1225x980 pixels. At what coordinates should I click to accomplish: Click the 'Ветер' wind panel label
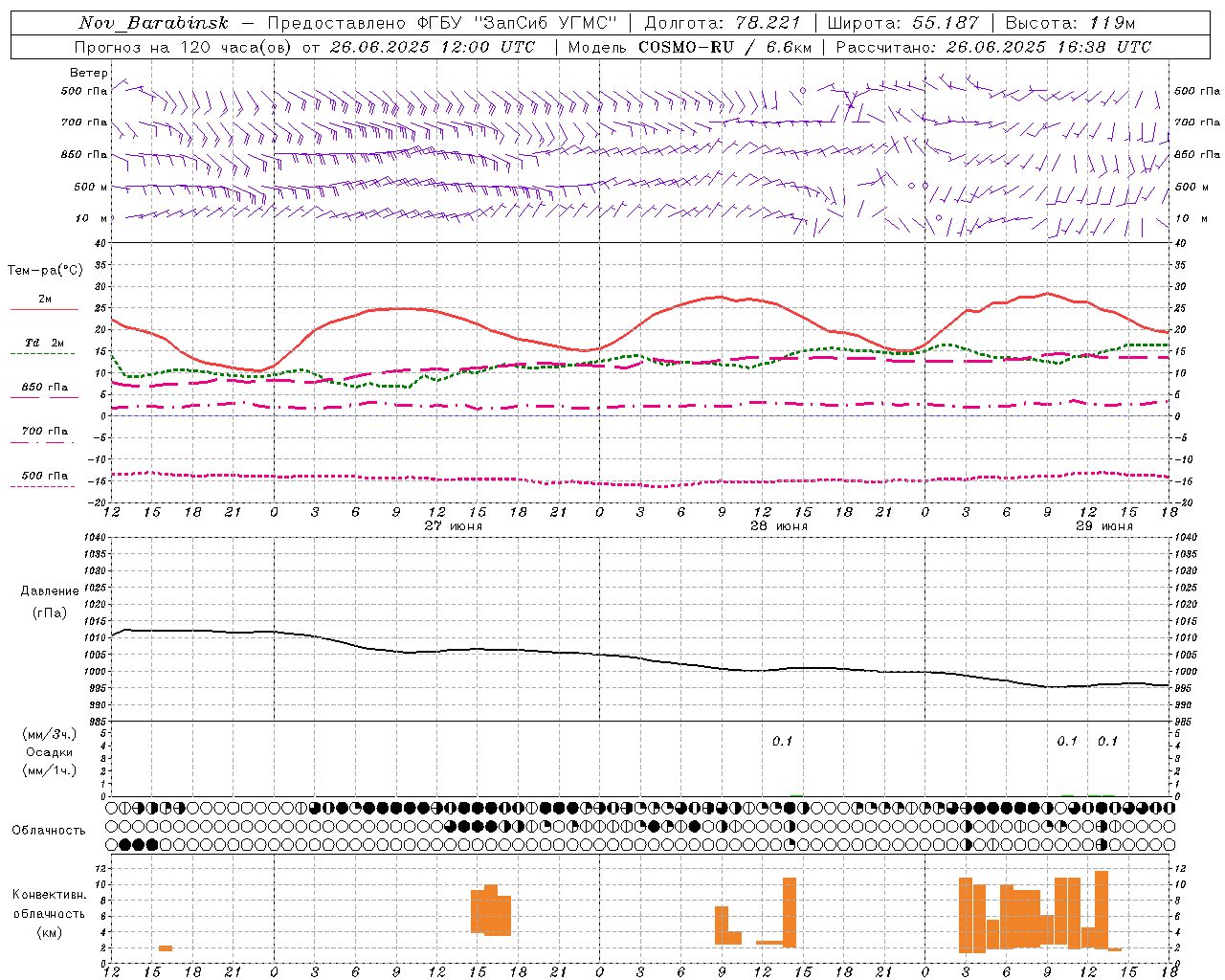[89, 73]
